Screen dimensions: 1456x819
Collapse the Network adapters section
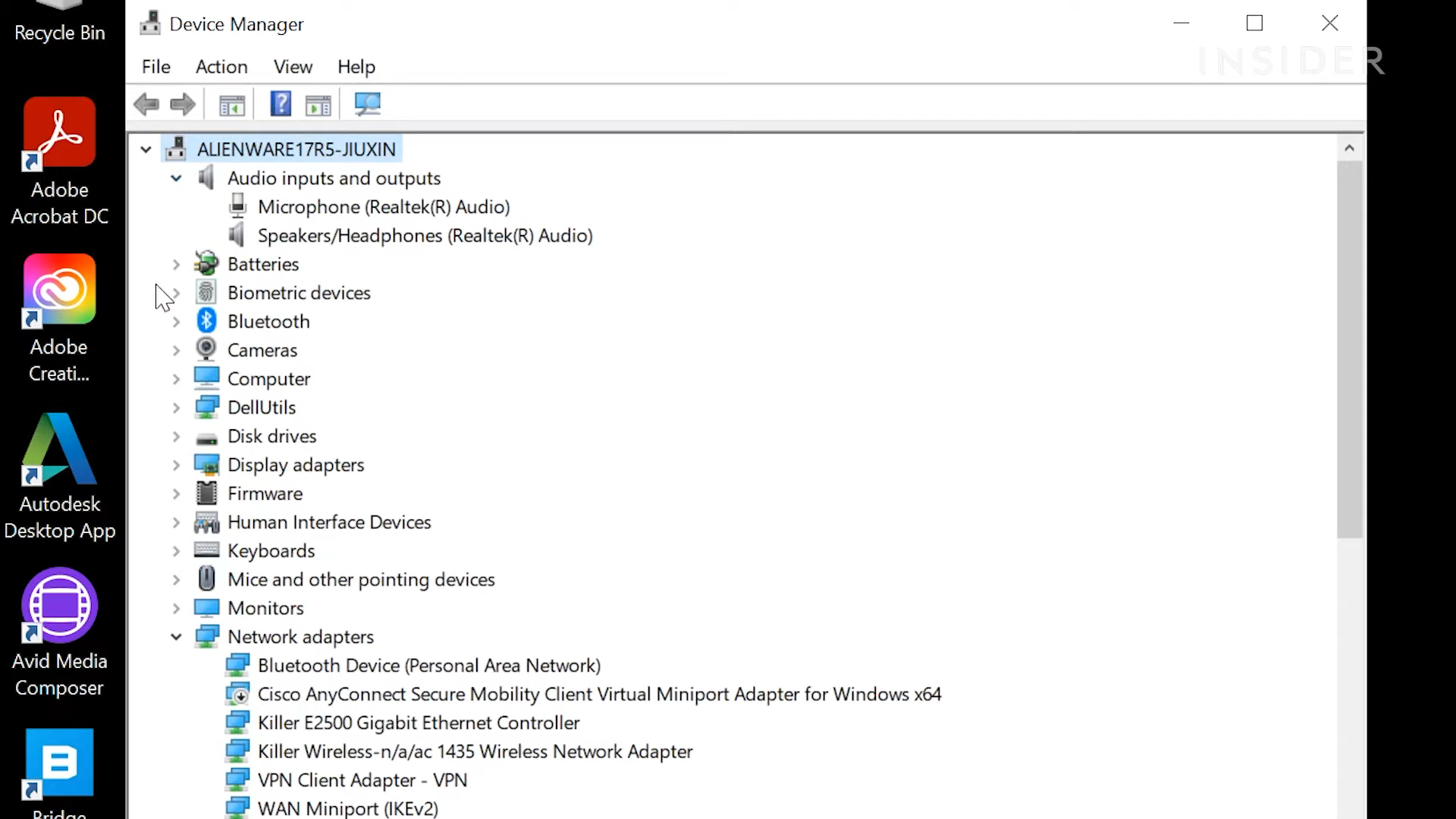(x=176, y=636)
